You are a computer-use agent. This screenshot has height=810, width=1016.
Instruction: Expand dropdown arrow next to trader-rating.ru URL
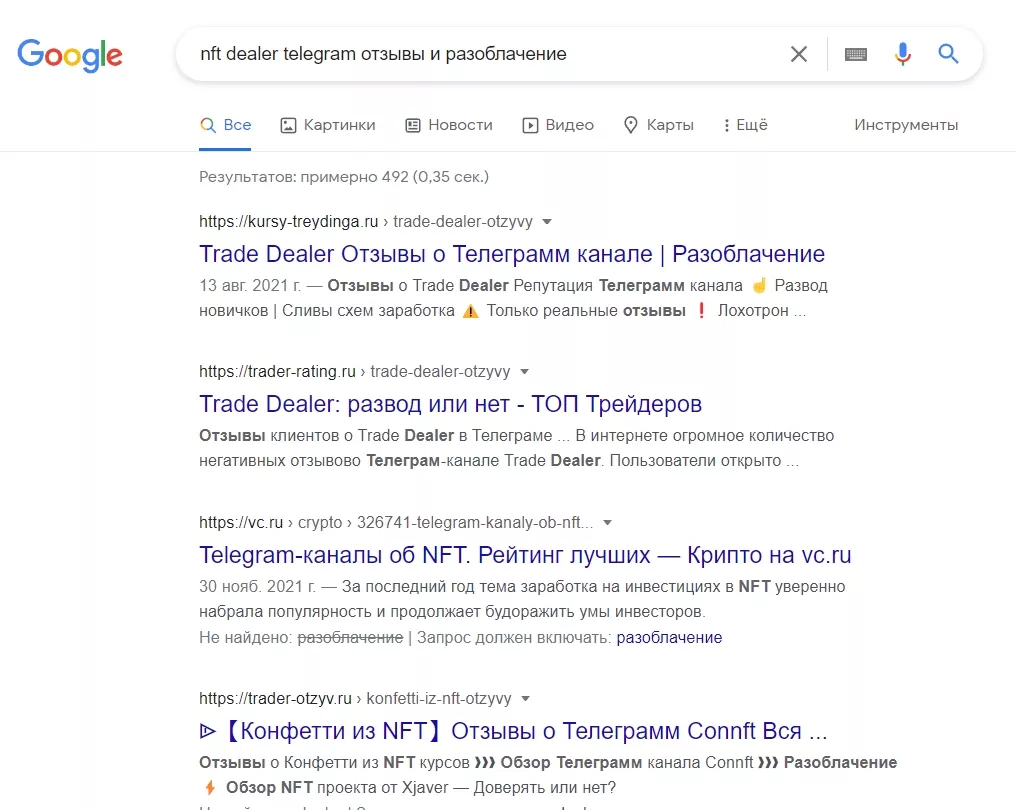(525, 372)
